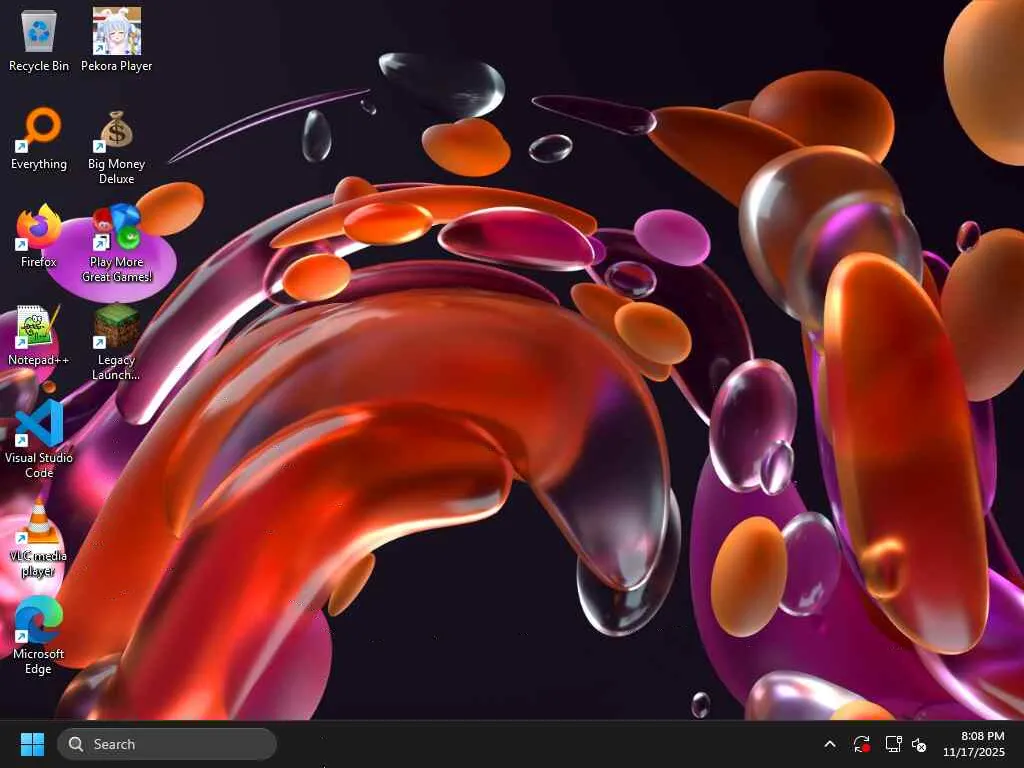
Task: Click the muted volume tray icon
Action: (920, 744)
